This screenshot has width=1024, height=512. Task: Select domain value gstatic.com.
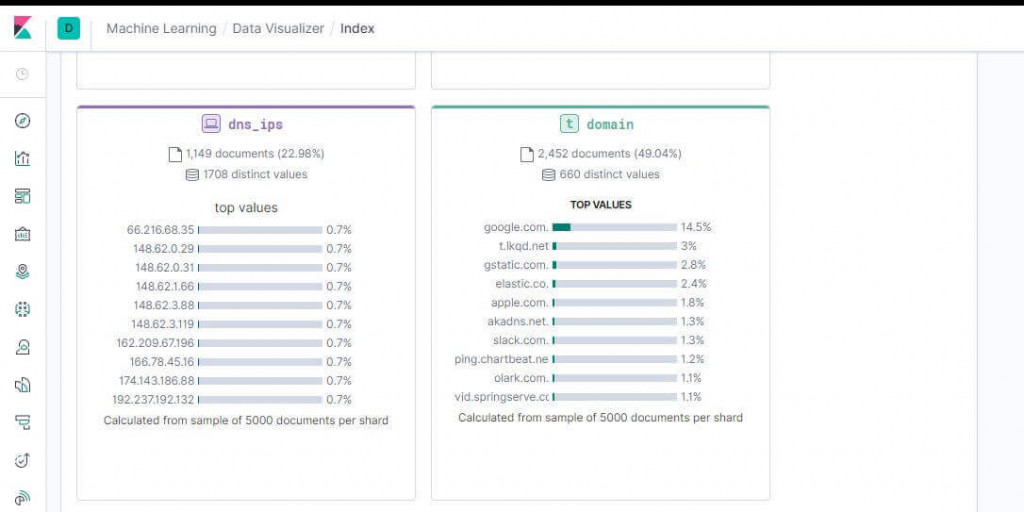point(516,265)
